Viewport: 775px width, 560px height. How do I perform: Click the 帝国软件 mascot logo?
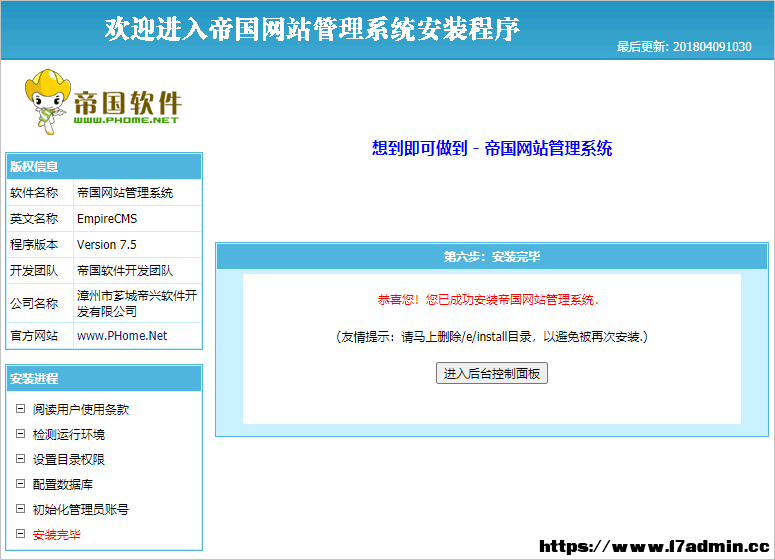[103, 102]
